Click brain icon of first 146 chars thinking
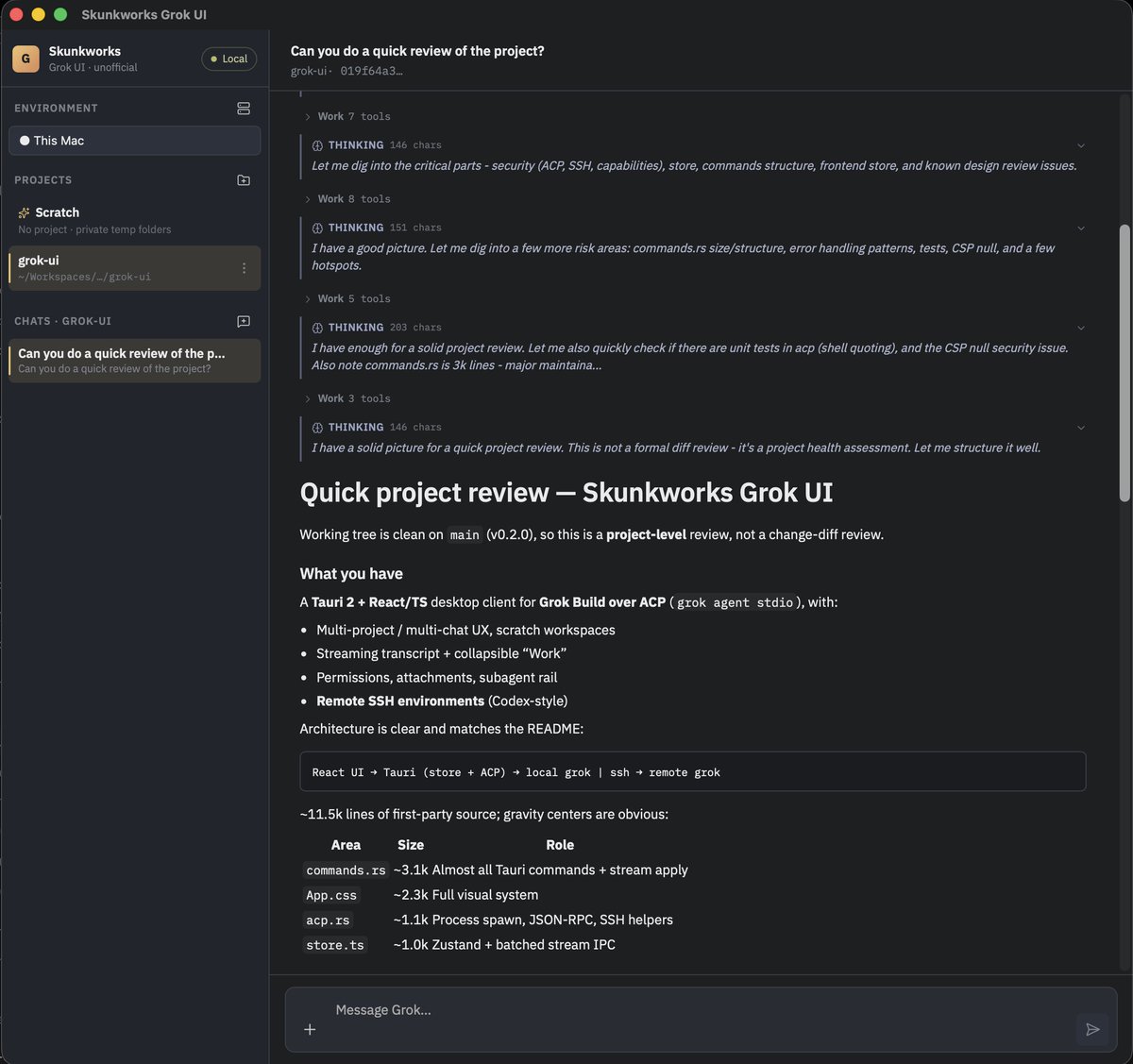This screenshot has width=1133, height=1064. pos(318,145)
